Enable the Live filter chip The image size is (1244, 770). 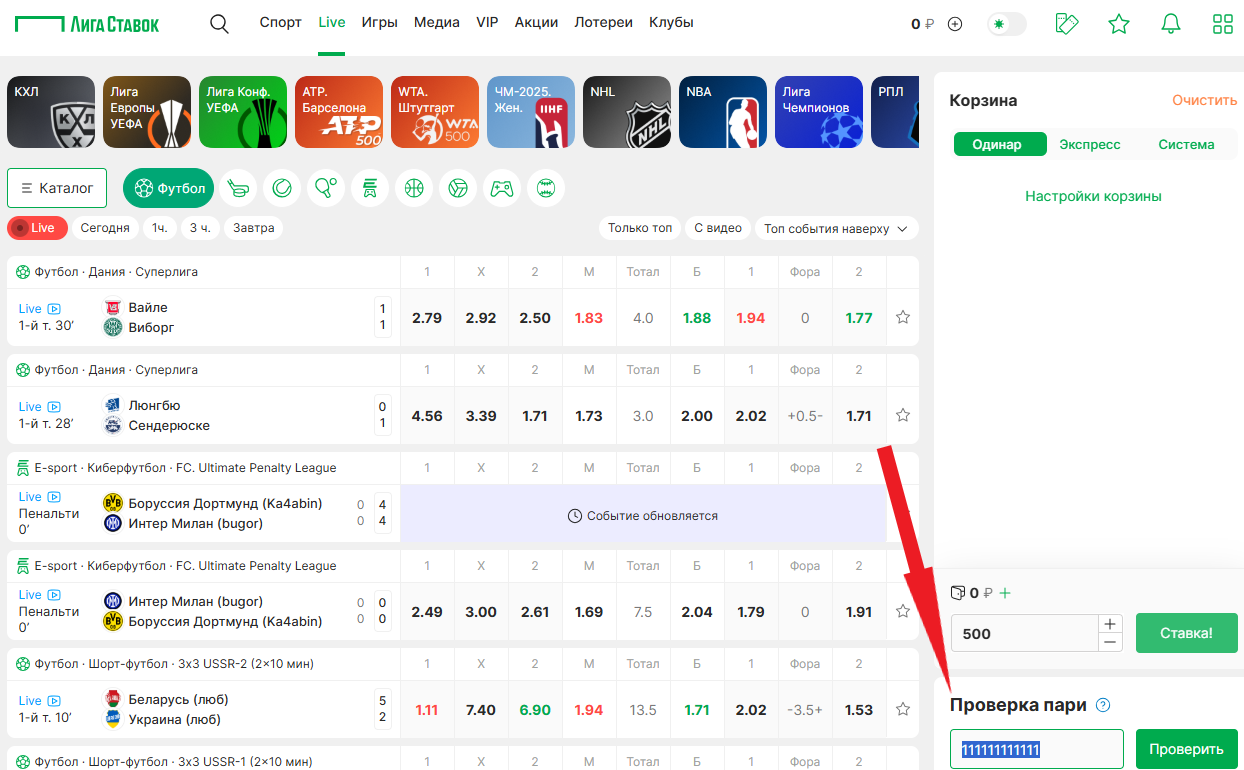[x=37, y=228]
